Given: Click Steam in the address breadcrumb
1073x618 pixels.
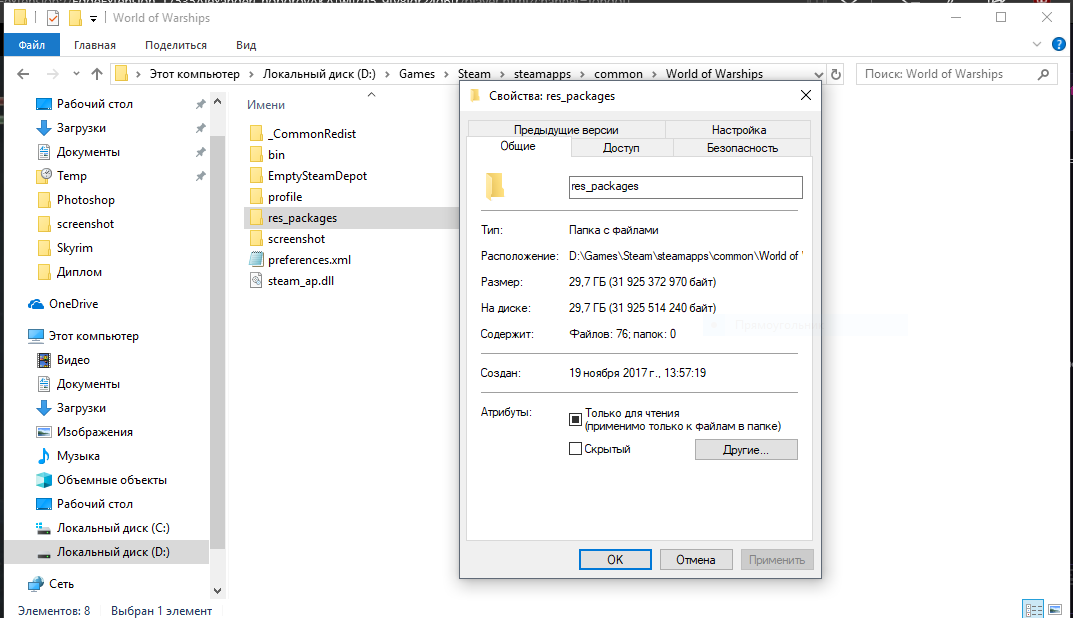Looking at the screenshot, I should [474, 74].
